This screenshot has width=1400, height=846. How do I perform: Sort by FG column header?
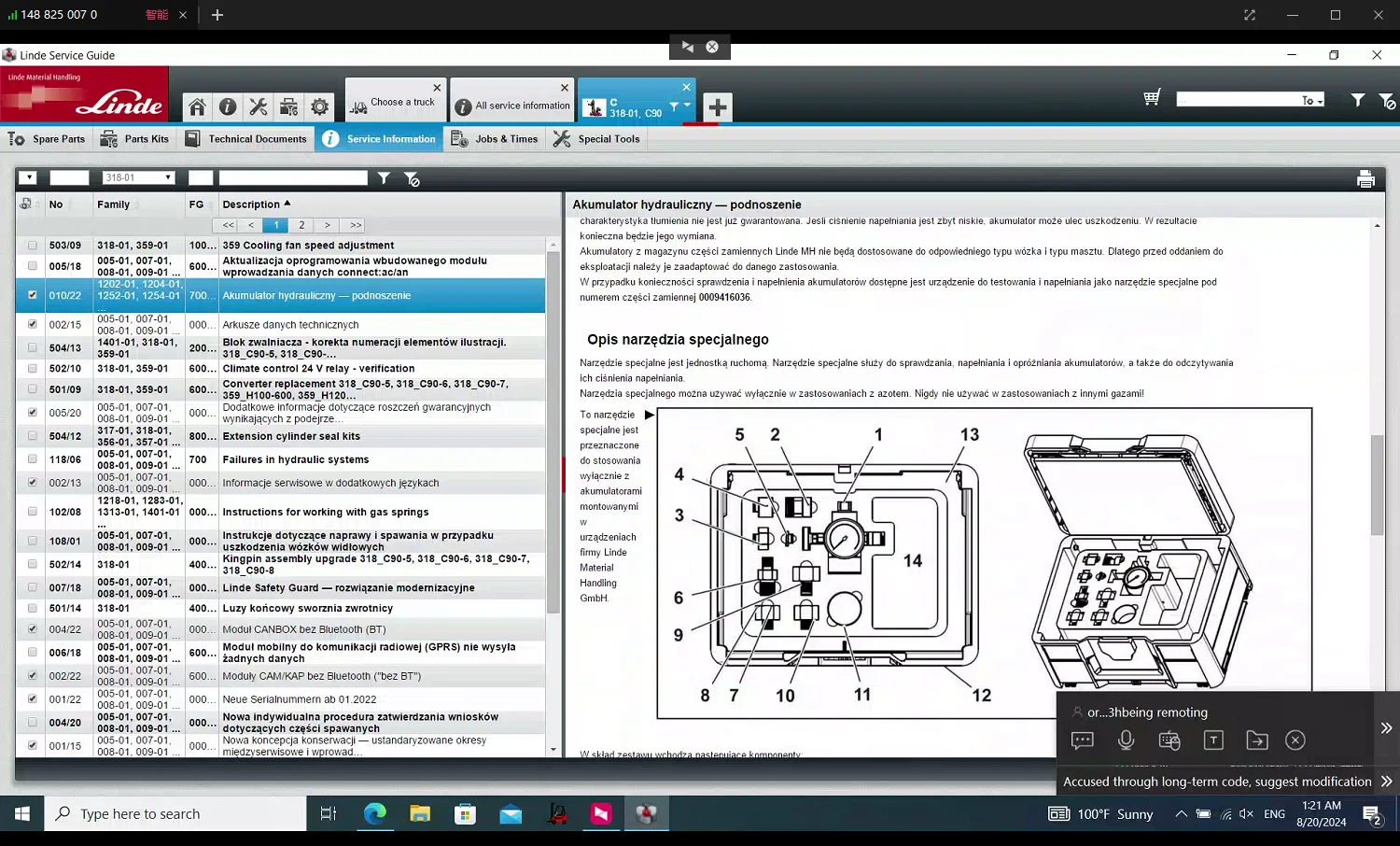point(196,204)
